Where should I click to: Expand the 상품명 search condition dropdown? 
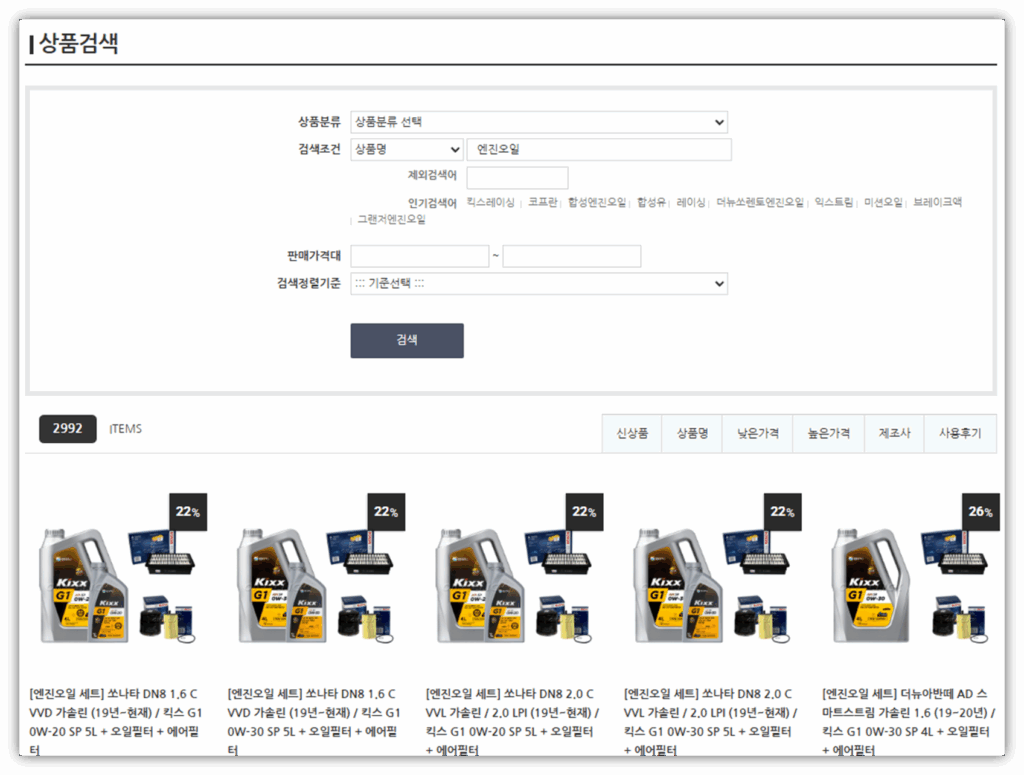[x=406, y=150]
